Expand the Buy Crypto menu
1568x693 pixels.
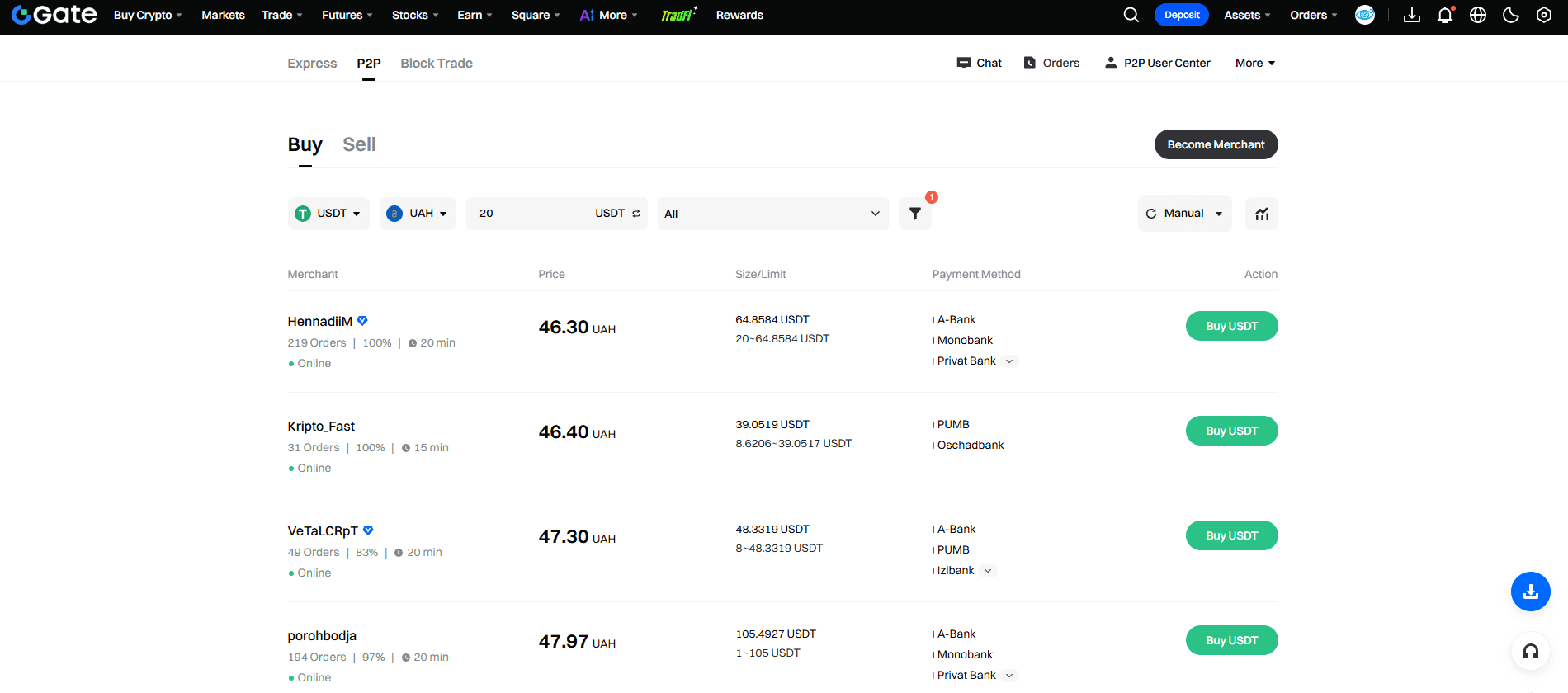148,15
